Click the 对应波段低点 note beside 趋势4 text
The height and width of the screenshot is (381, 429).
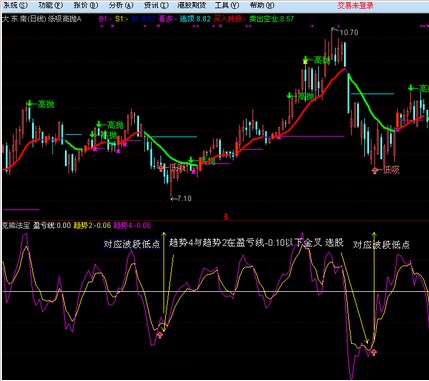click(x=132, y=244)
